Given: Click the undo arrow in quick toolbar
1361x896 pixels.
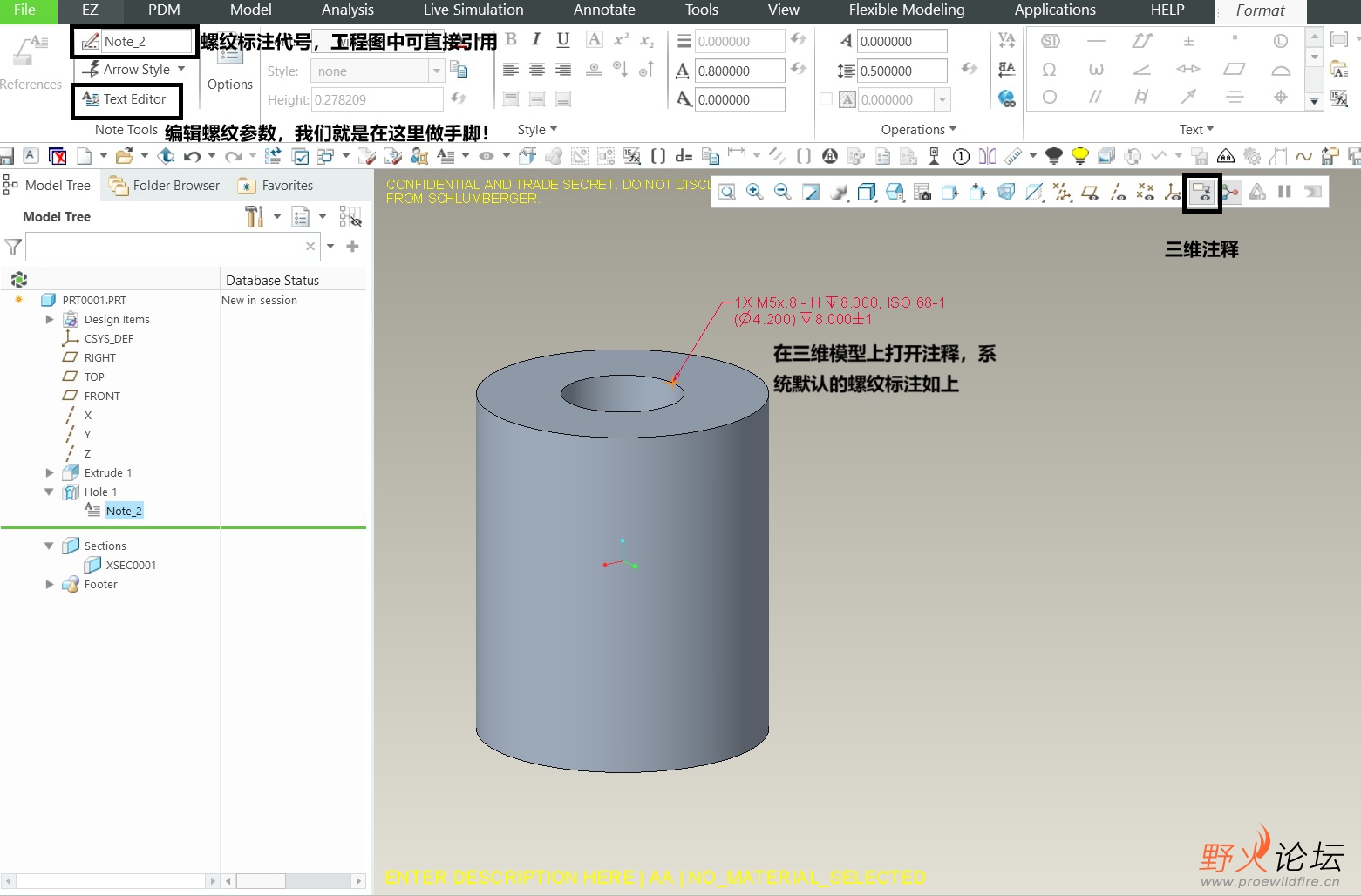Looking at the screenshot, I should [x=192, y=156].
